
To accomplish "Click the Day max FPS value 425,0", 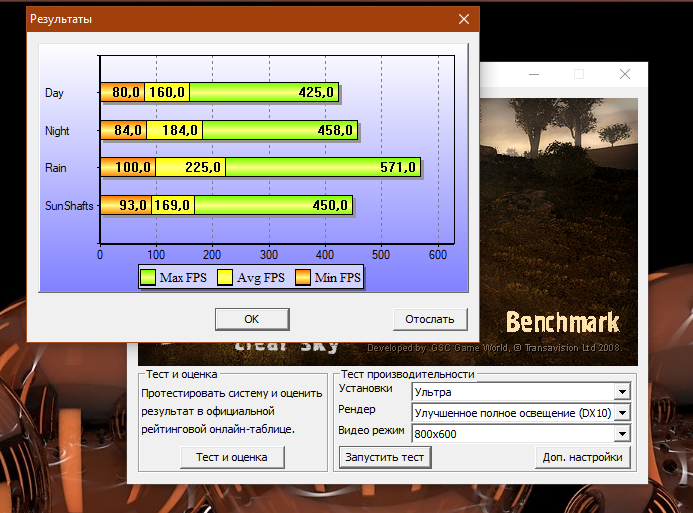I will pos(316,92).
